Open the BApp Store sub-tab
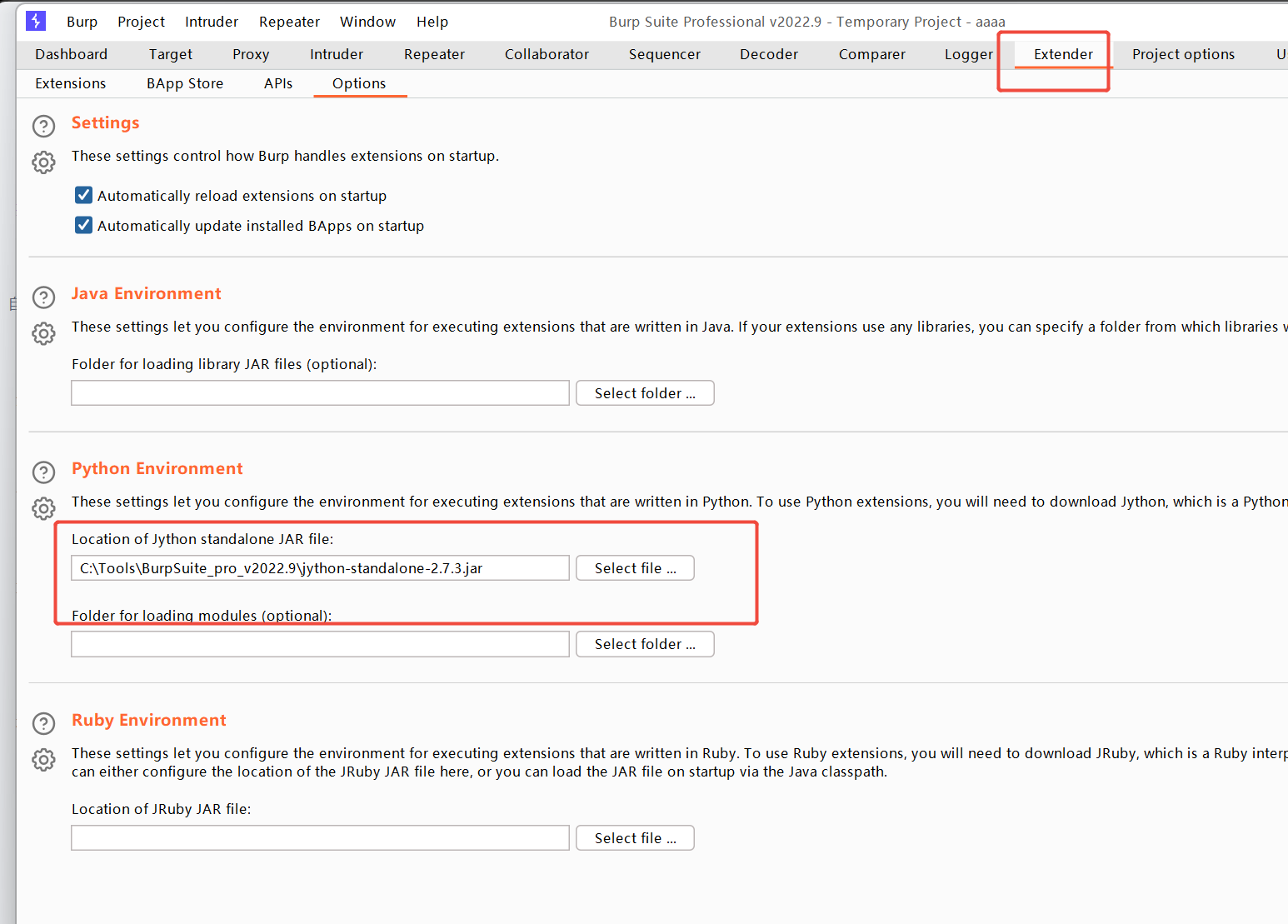This screenshot has width=1288, height=924. click(x=185, y=83)
